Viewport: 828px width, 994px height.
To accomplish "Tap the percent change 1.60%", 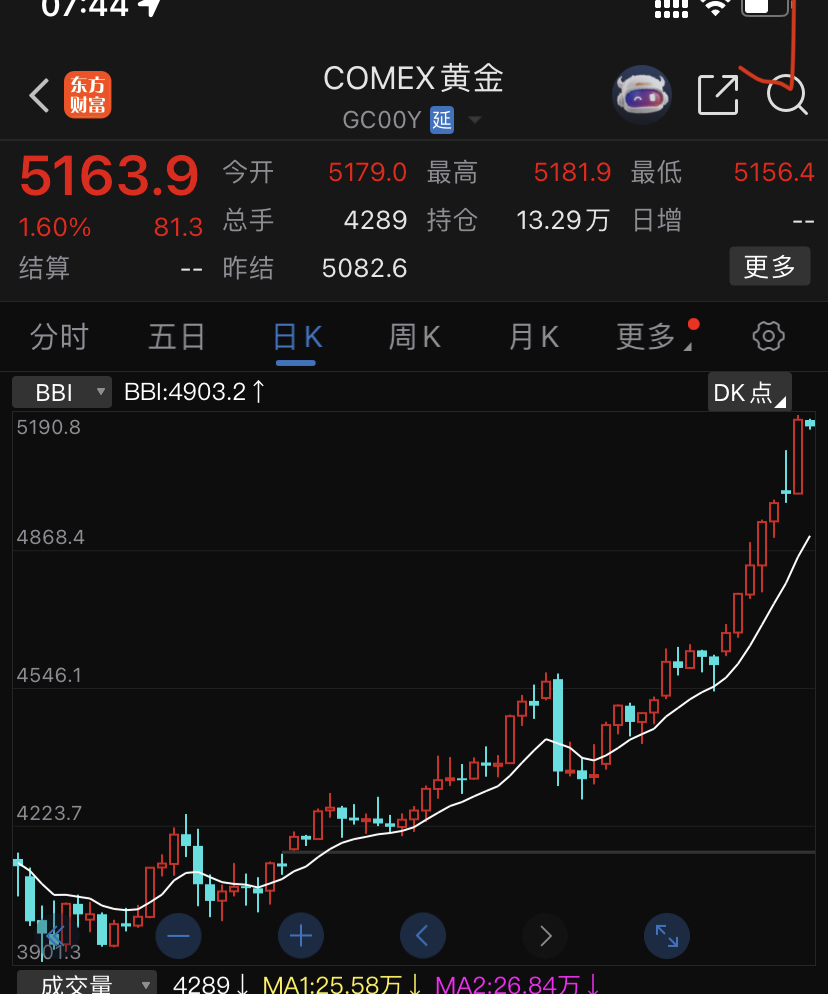I will 55,227.
